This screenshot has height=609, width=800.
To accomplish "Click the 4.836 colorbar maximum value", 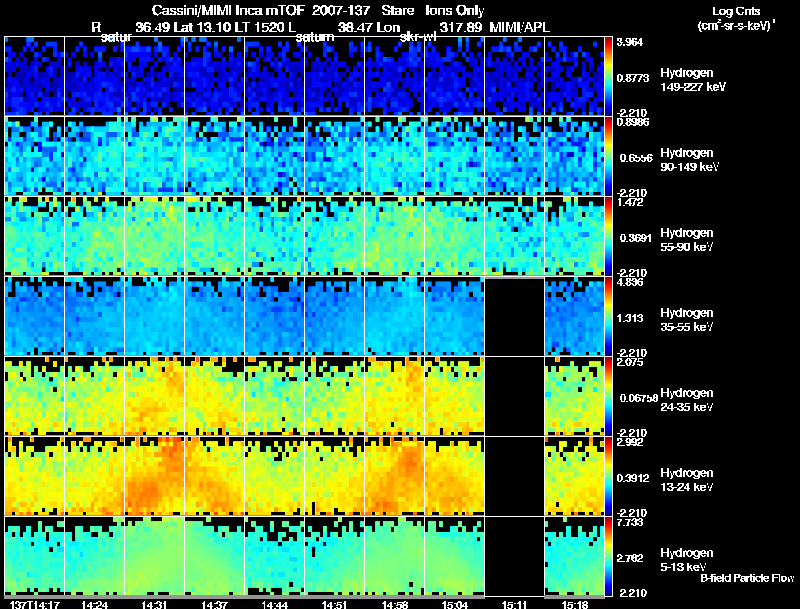I will 630,282.
